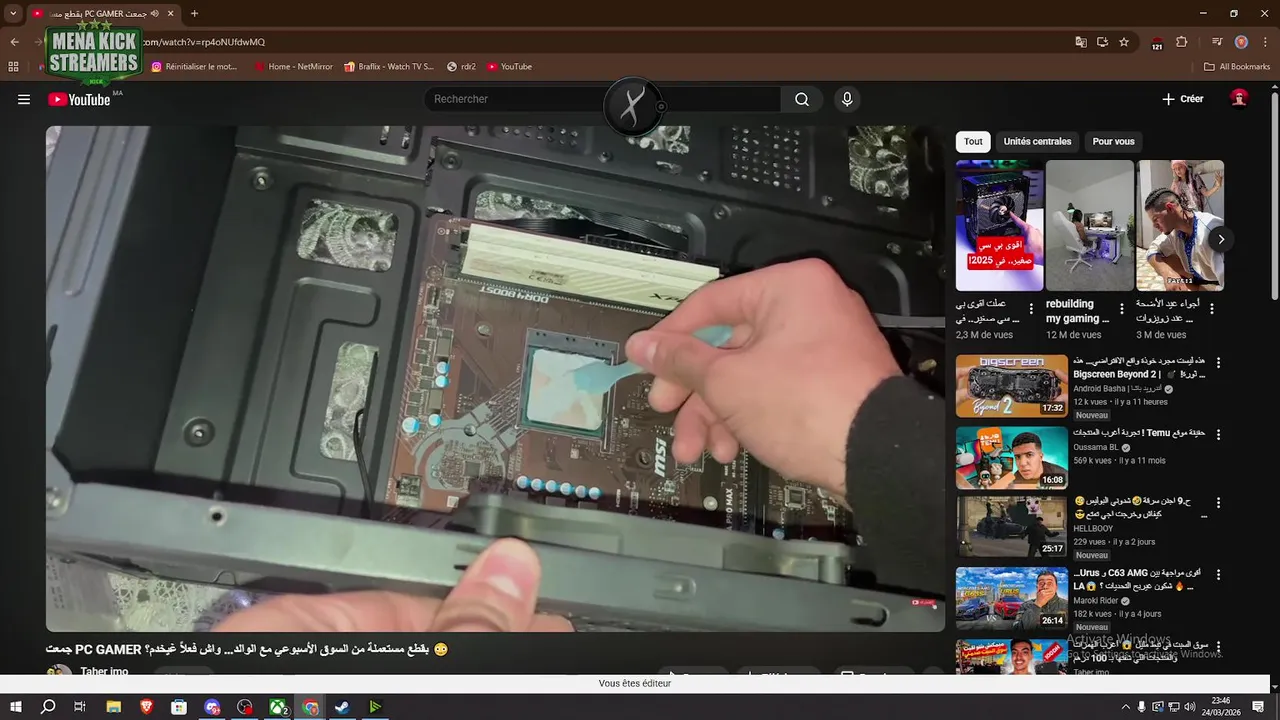Go to the YouTube home logo

click(79, 99)
